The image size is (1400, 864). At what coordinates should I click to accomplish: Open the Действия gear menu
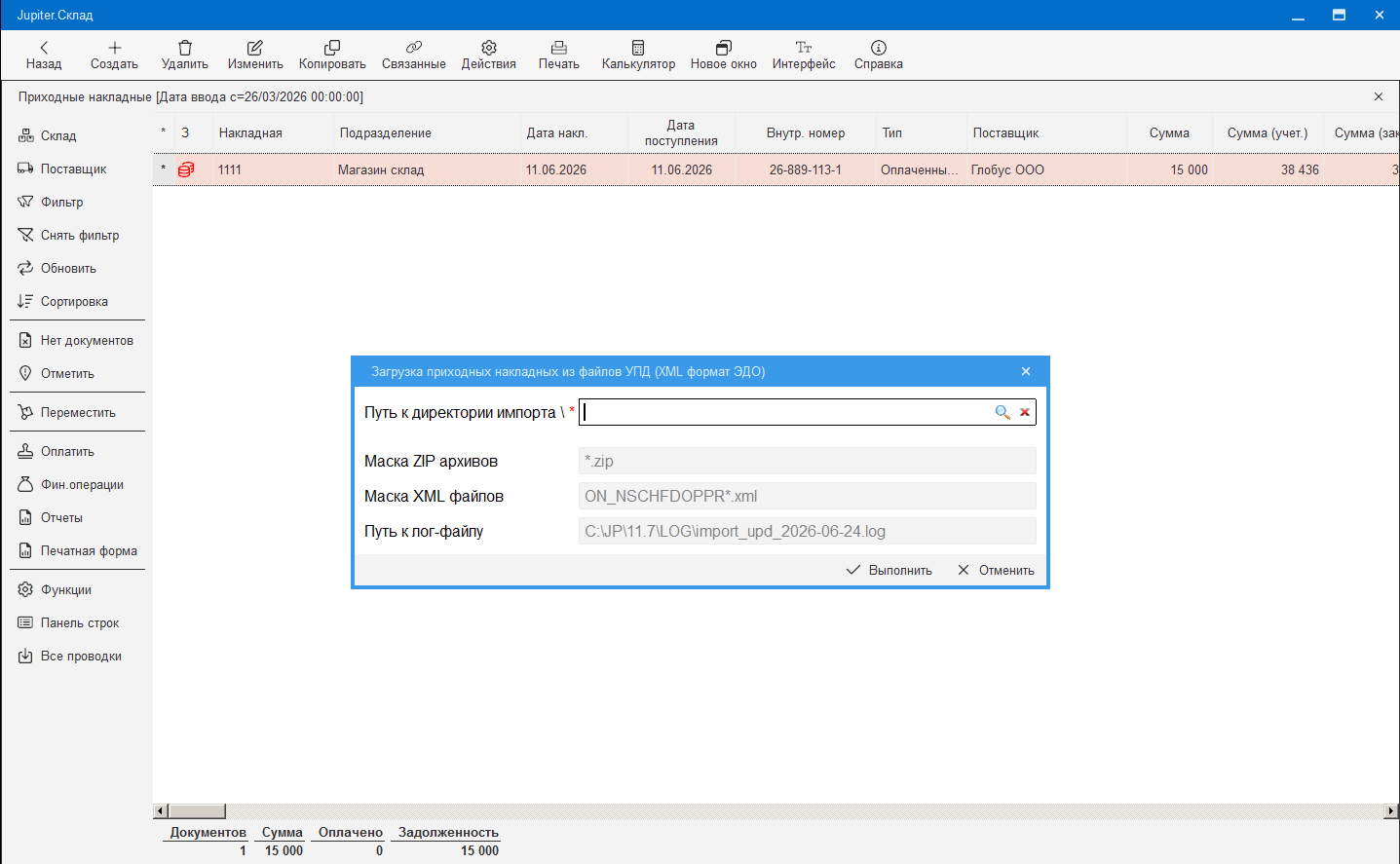click(x=489, y=56)
